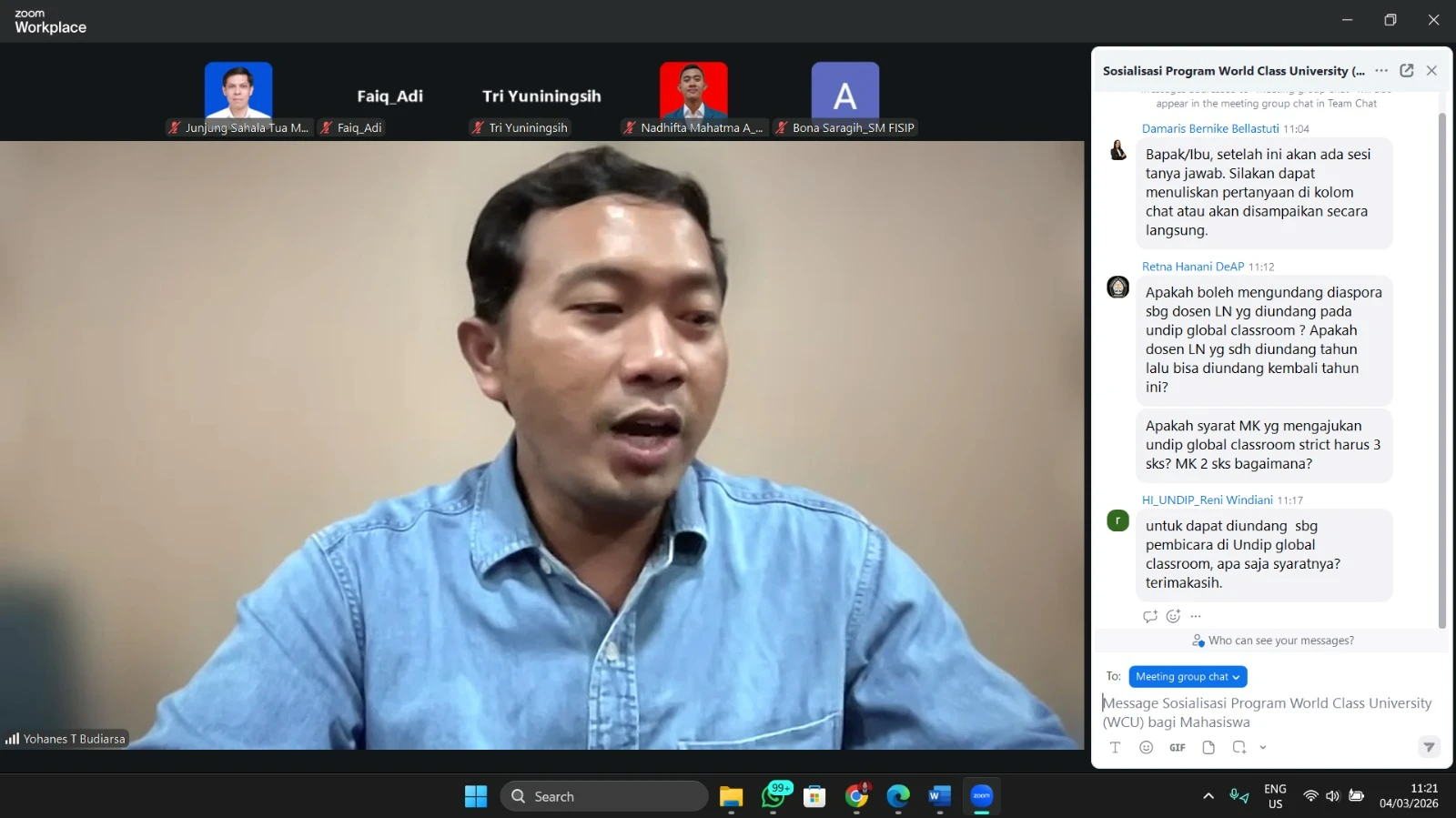Click the file attachment icon in chat
Viewport: 1456px width, 818px height.
click(1208, 747)
